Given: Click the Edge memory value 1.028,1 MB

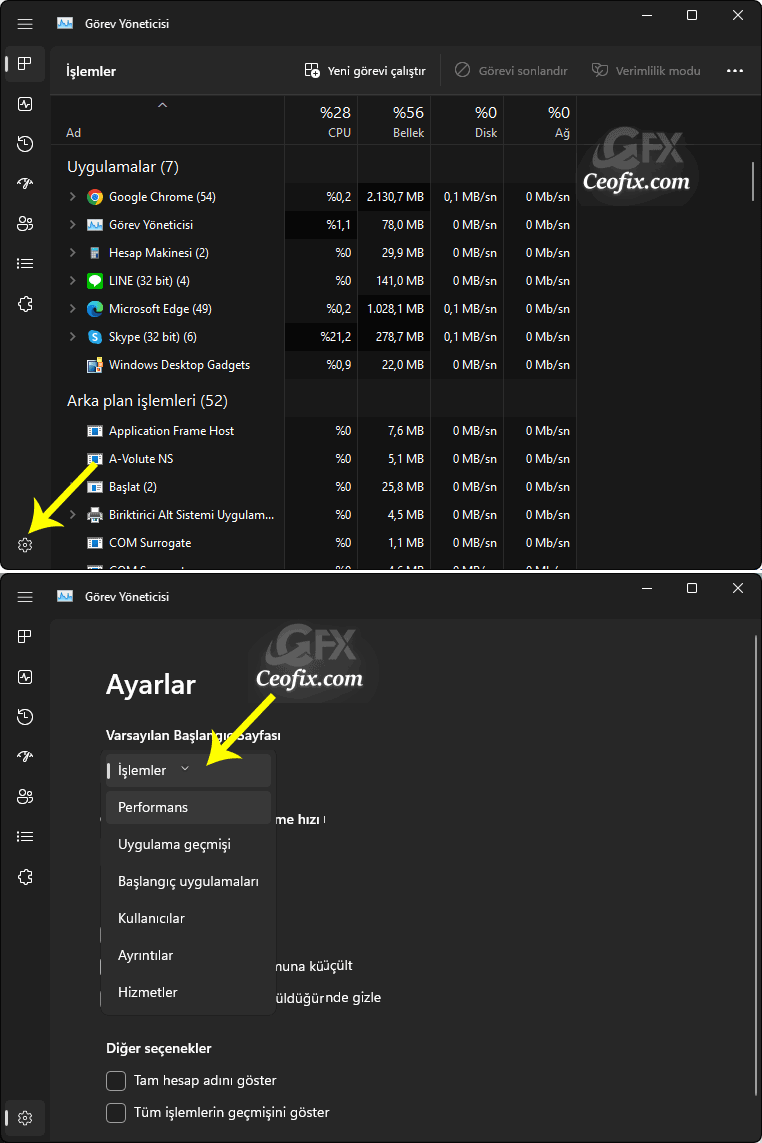Looking at the screenshot, I should (395, 309).
